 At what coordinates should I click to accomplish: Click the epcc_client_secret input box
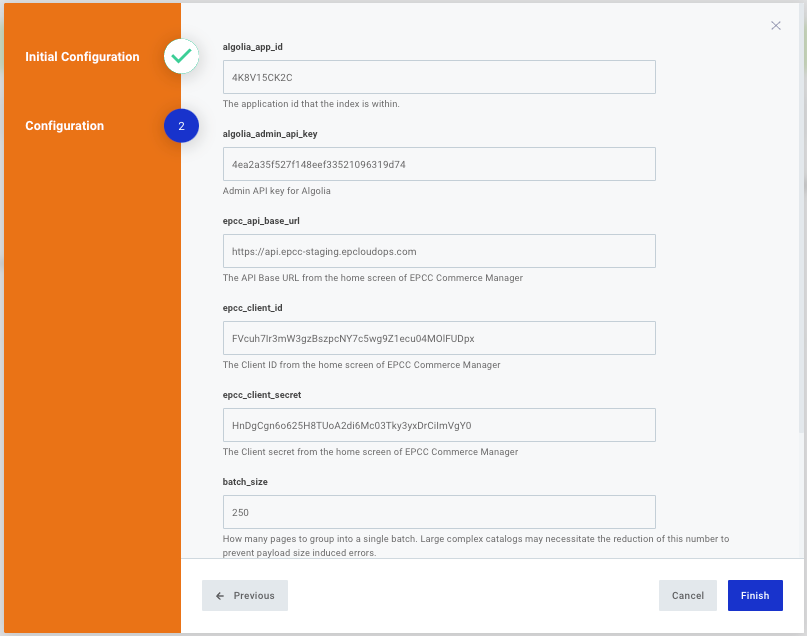pos(438,425)
